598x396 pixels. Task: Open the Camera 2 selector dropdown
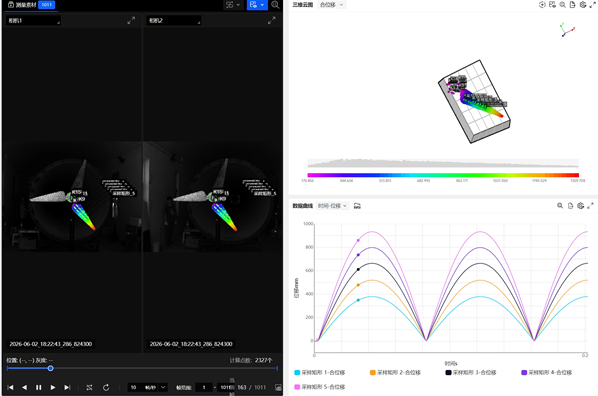click(x=174, y=21)
